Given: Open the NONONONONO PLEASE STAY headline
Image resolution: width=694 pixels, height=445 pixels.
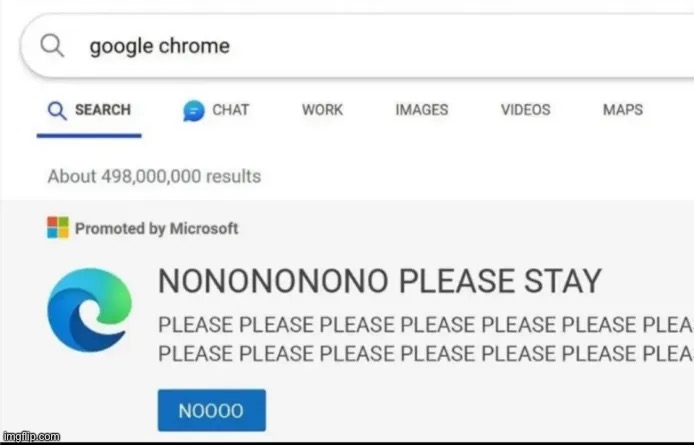Looking at the screenshot, I should click(x=380, y=281).
